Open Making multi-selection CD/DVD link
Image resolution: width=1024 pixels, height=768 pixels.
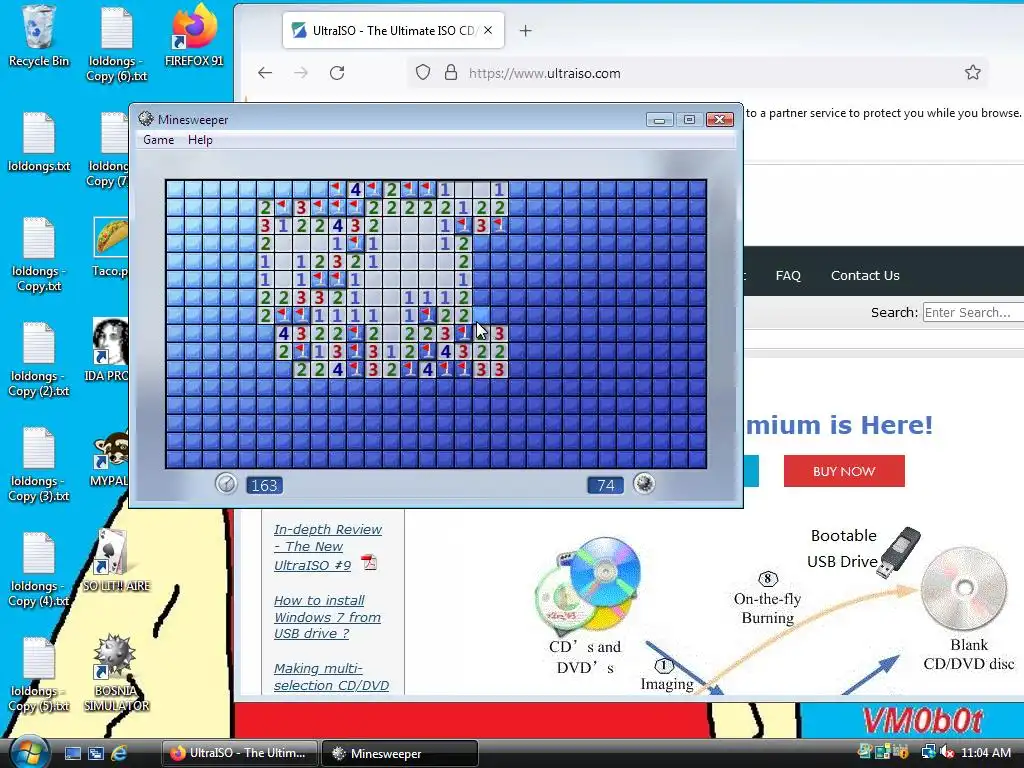[331, 677]
